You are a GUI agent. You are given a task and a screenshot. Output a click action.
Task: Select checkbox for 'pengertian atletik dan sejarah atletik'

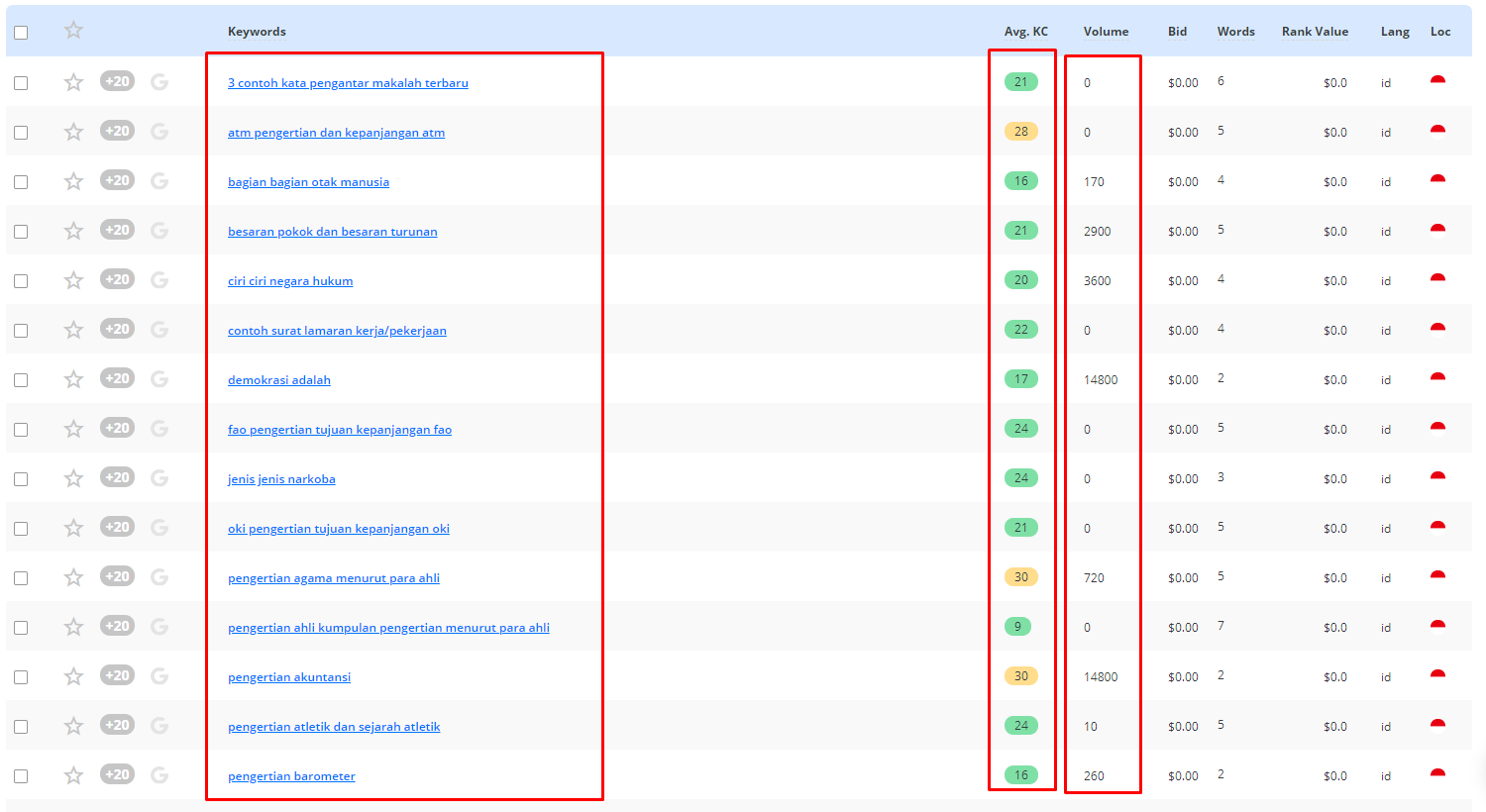tap(21, 727)
